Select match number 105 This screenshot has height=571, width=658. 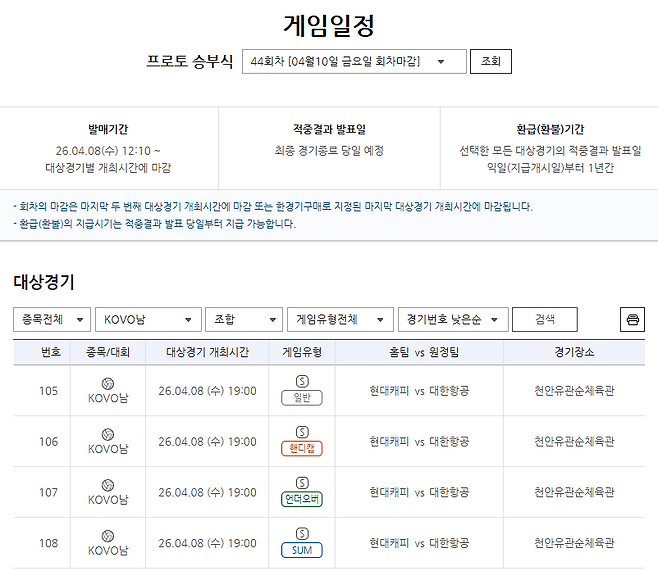49,391
